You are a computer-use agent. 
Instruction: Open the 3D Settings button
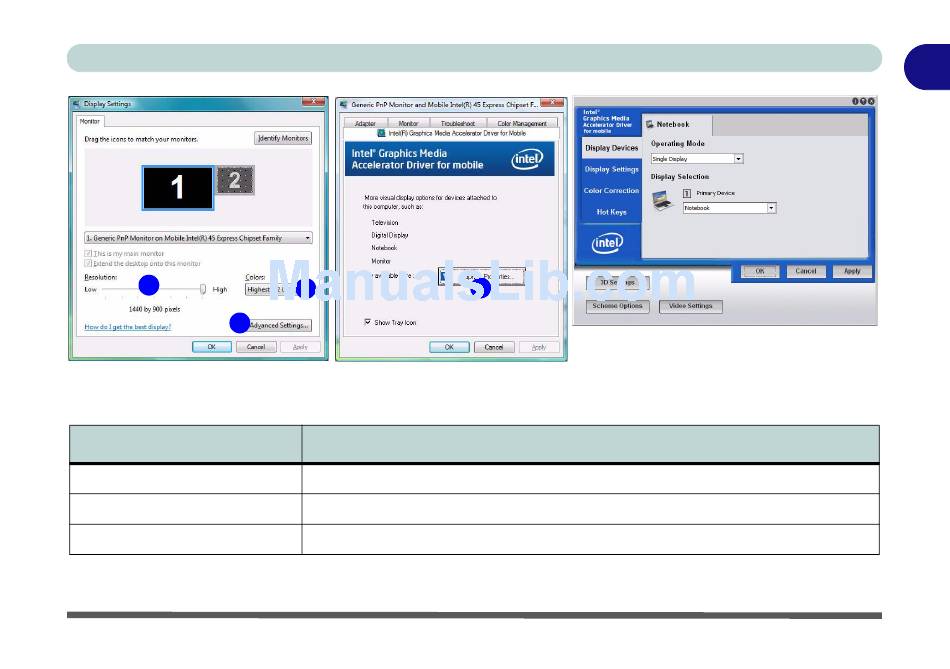pos(617,282)
